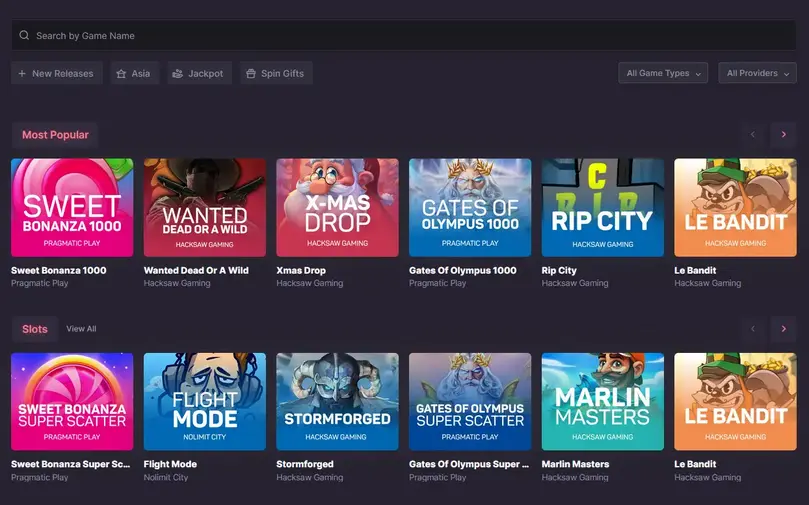Click the Asia temple icon
Image resolution: width=809 pixels, height=505 pixels.
pyautogui.click(x=121, y=74)
